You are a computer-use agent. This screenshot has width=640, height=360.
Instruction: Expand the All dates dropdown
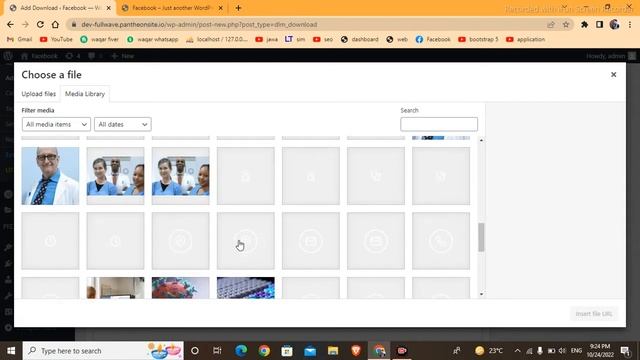[x=122, y=124]
